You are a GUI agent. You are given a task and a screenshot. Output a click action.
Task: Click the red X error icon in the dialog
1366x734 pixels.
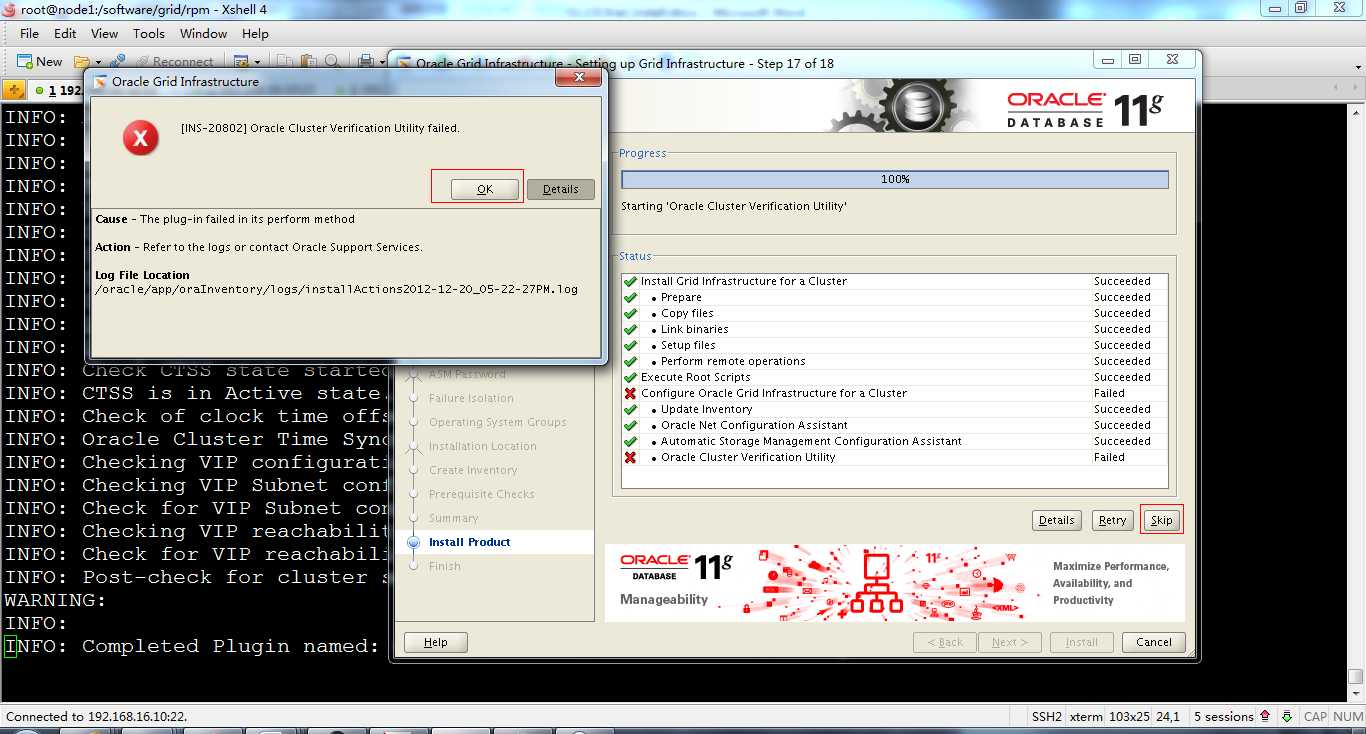pos(140,138)
